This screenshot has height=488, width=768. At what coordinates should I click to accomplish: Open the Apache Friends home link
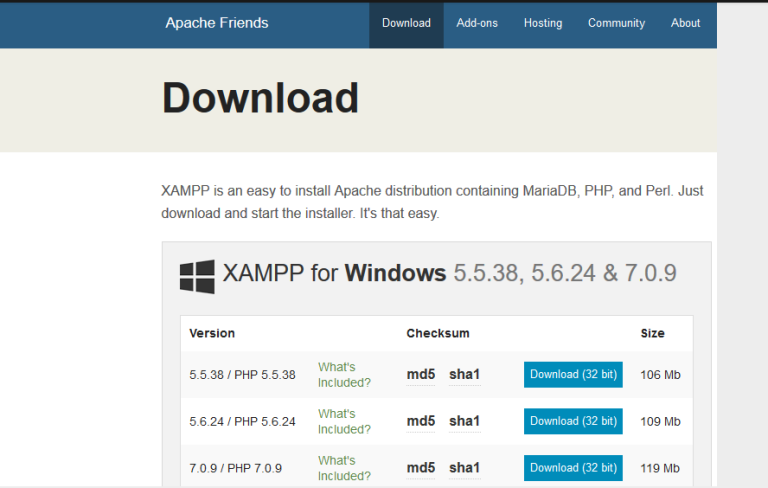[x=216, y=23]
